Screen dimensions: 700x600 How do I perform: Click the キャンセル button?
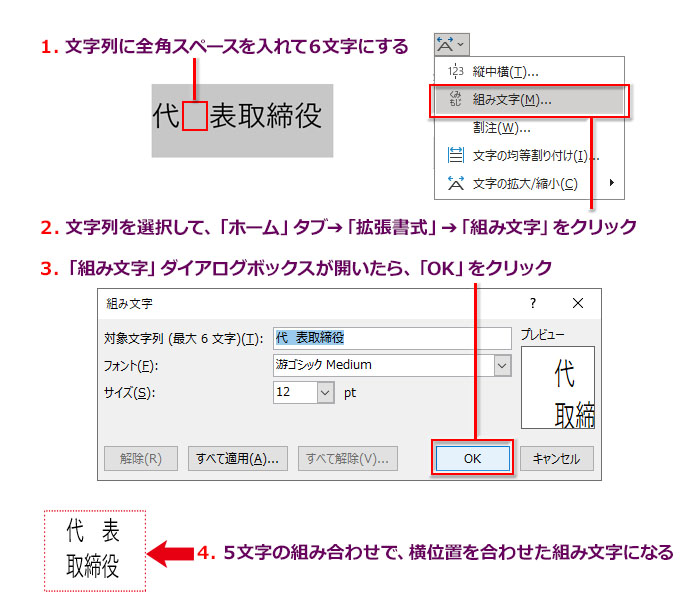(557, 458)
